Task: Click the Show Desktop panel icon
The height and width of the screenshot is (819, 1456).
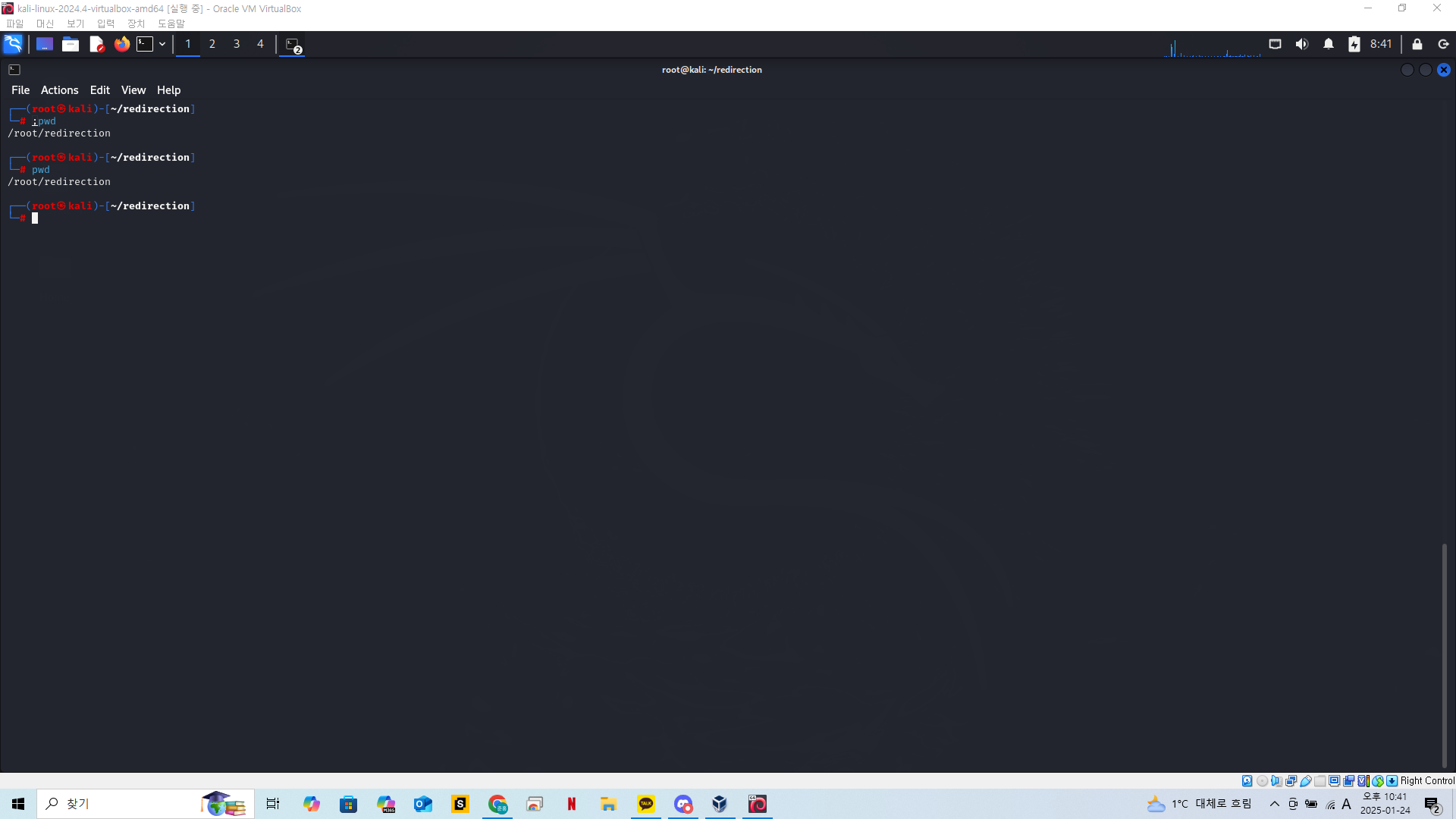Action: click(x=45, y=44)
